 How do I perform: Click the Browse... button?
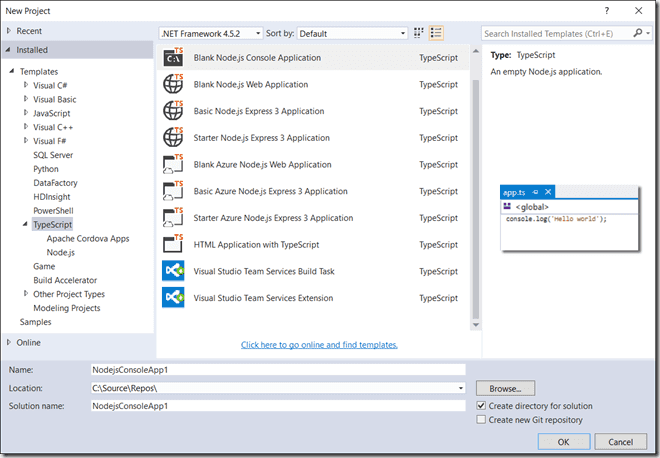(505, 389)
